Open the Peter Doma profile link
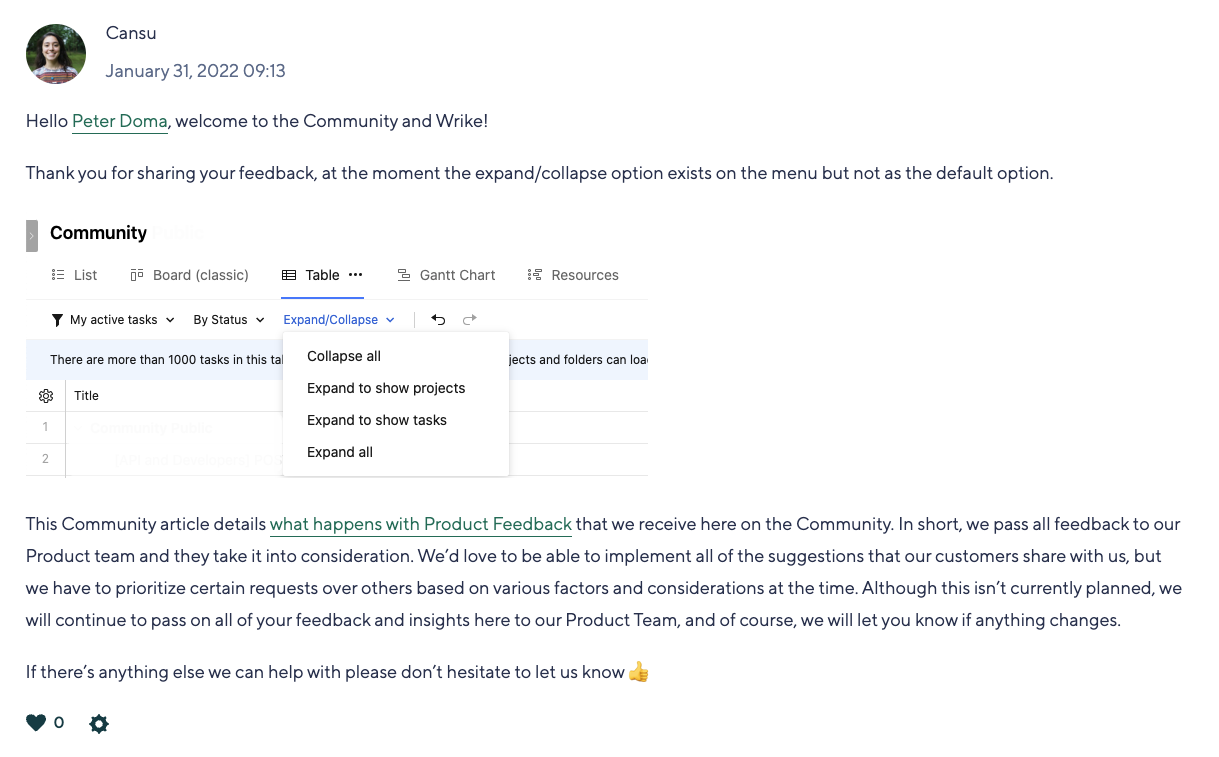1219x757 pixels. click(x=120, y=122)
